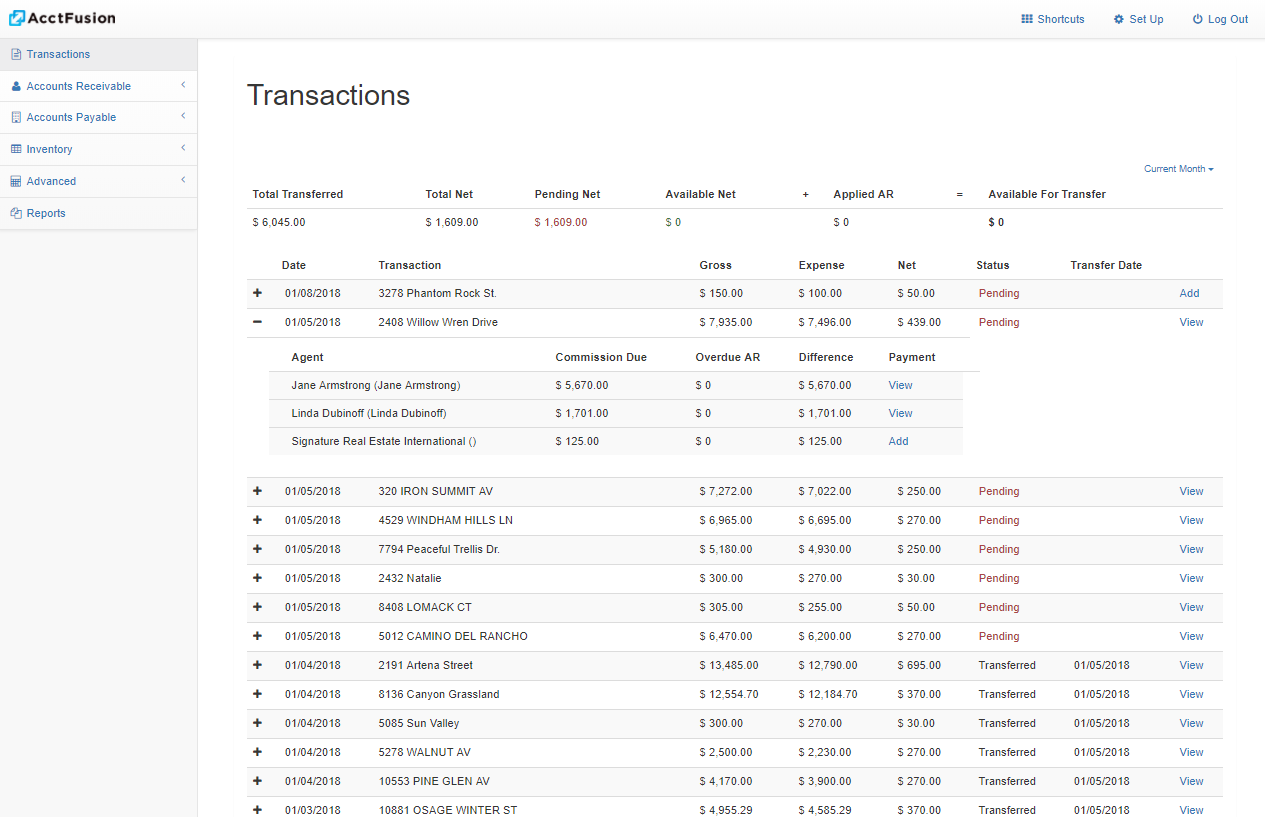This screenshot has height=817, width=1265.
Task: Click Add for 3278 Phantom Rock St.
Action: click(1189, 293)
